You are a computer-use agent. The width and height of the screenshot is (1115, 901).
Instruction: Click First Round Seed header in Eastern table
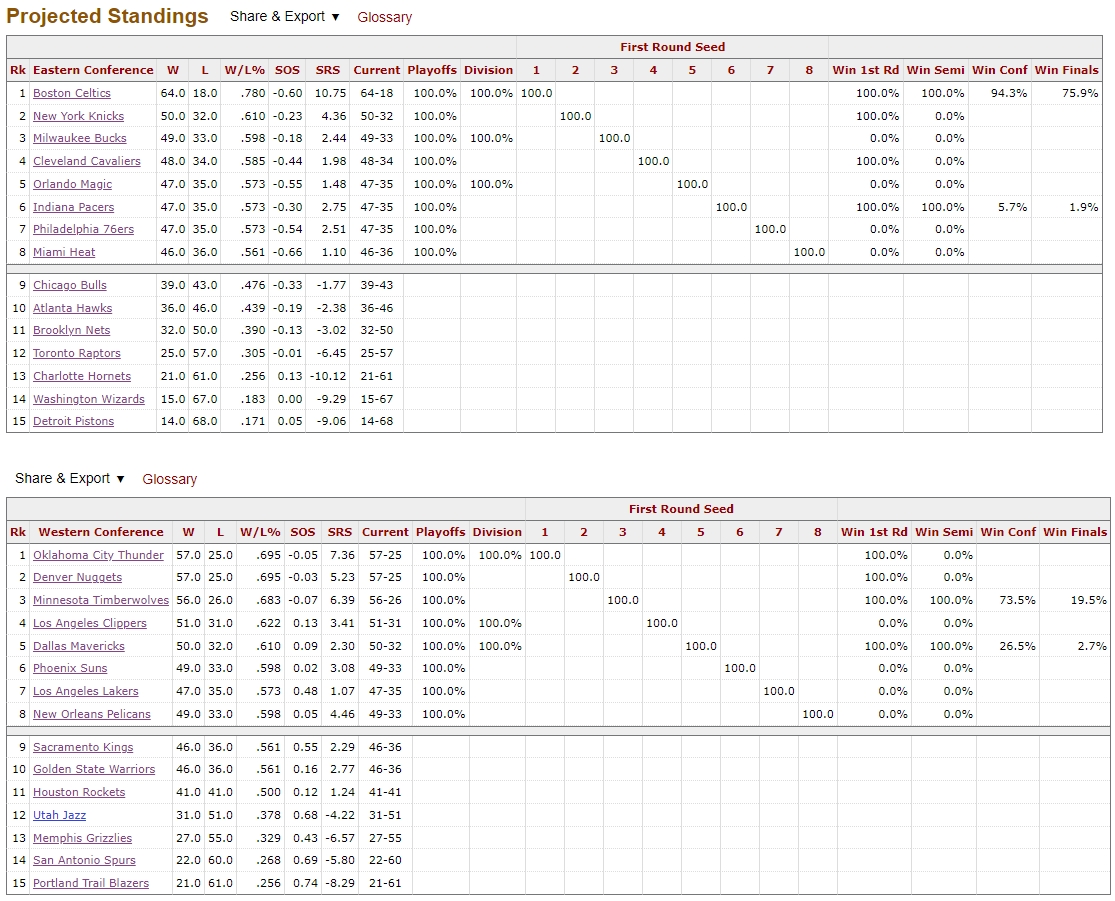click(x=673, y=47)
